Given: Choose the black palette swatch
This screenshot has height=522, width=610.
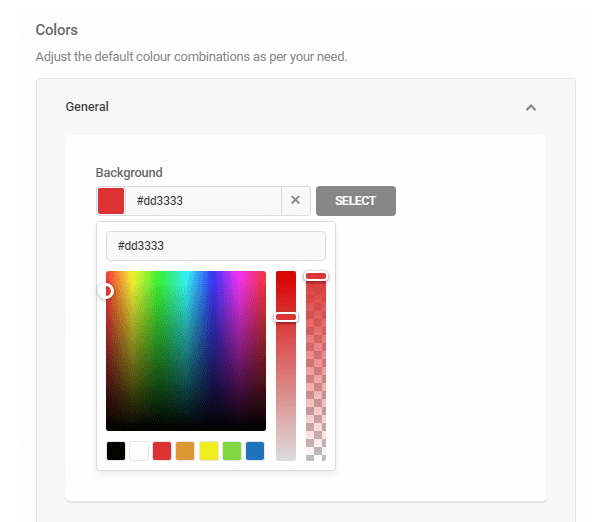Looking at the screenshot, I should (116, 451).
